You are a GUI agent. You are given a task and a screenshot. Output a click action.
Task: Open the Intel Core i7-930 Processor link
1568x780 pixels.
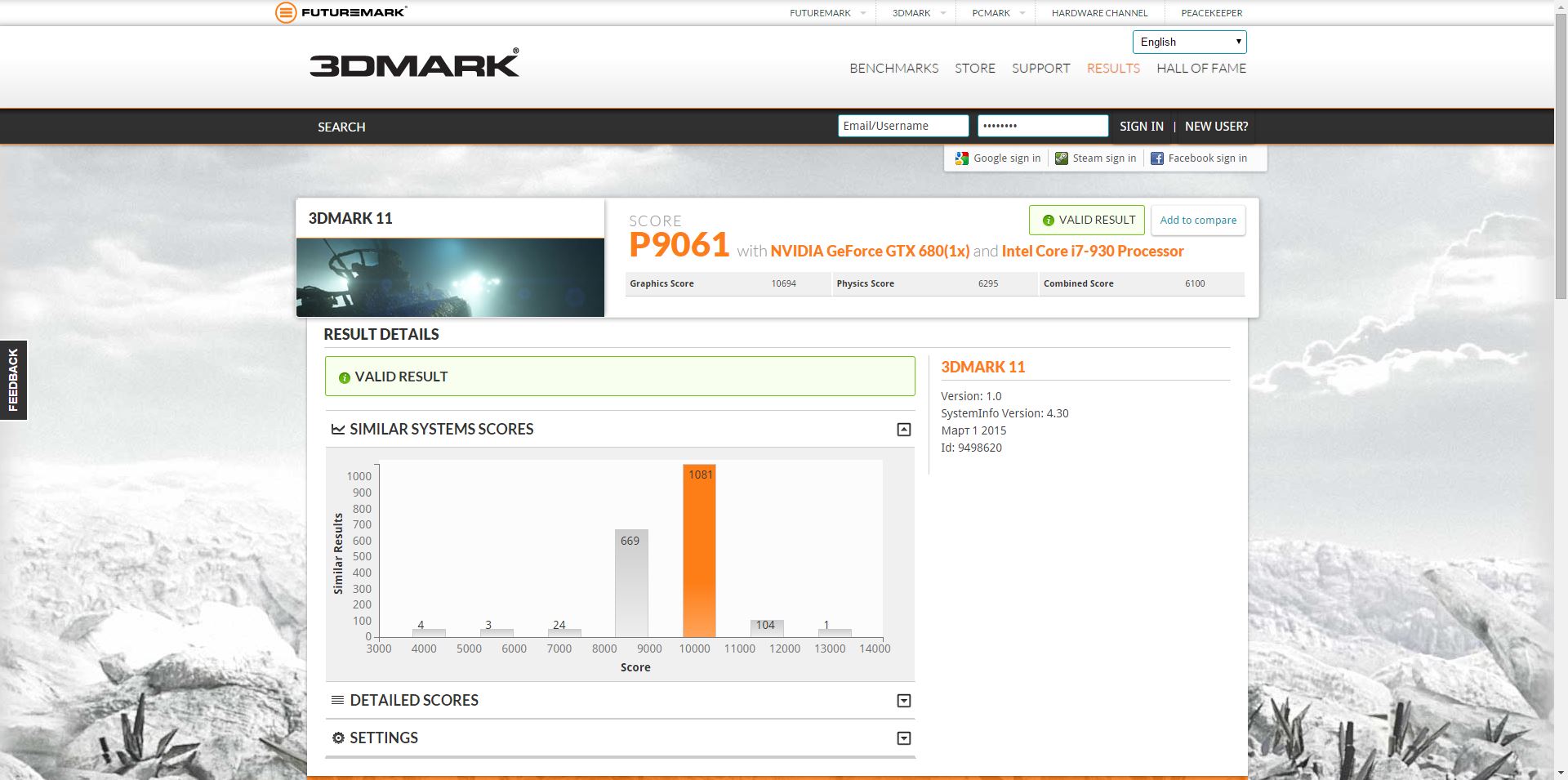point(1093,252)
